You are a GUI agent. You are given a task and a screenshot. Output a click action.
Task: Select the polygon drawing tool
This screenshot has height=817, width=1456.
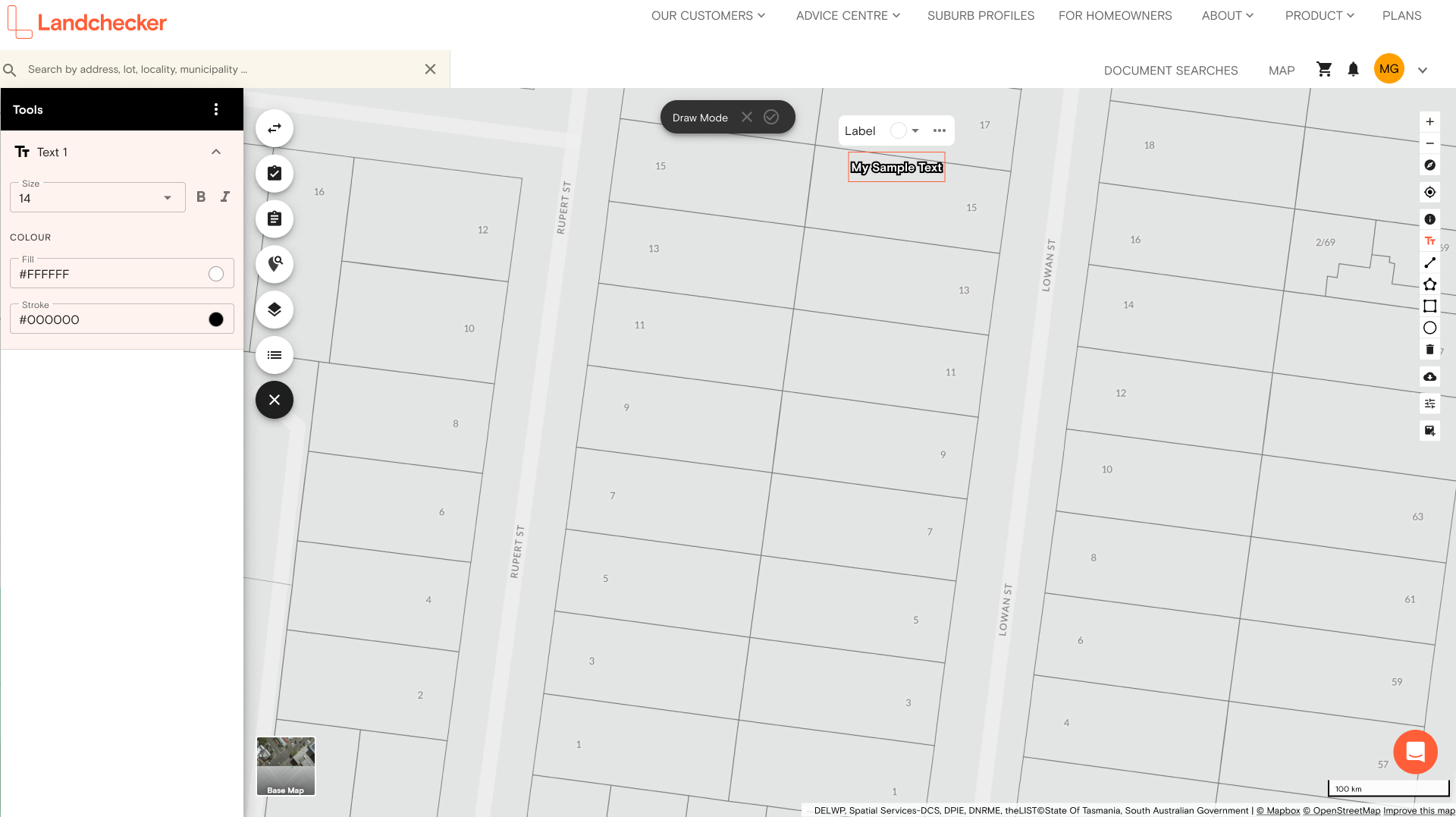(1429, 284)
